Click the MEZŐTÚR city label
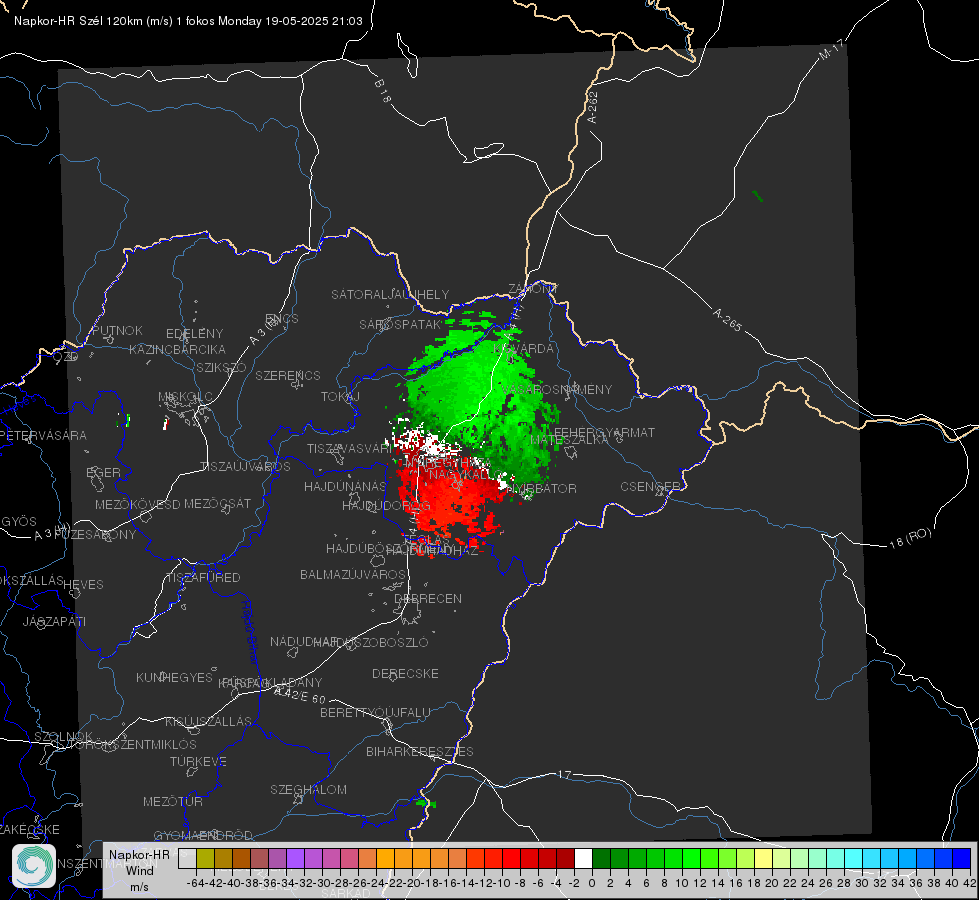 click(x=172, y=801)
